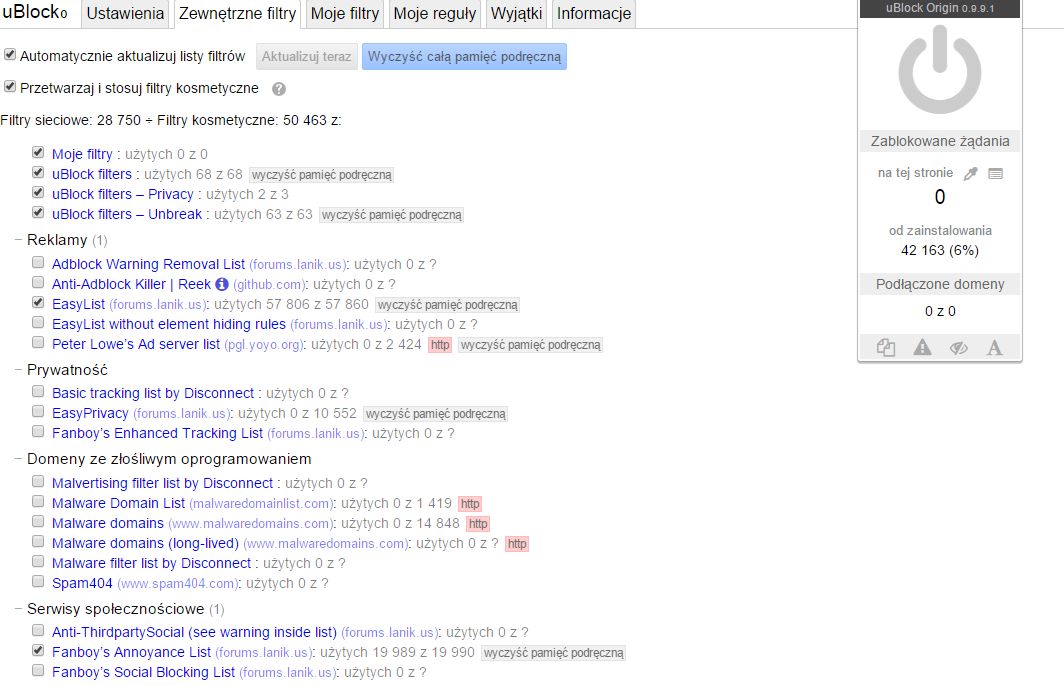The image size is (1064, 686).
Task: Click the '42 163 (6%)' since-install counter
Action: 940,250
